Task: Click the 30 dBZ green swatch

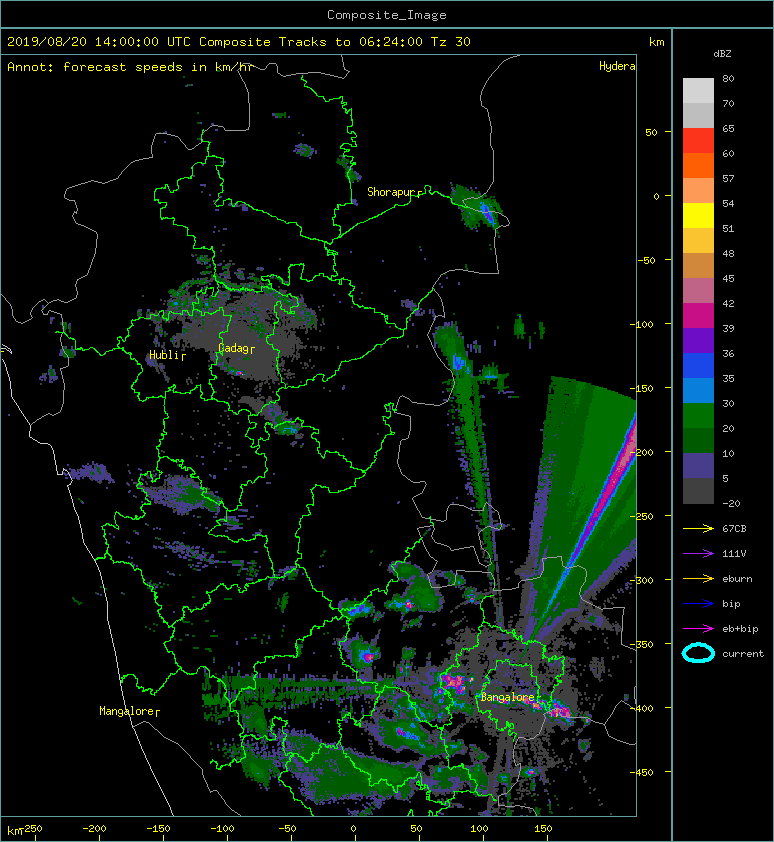Action: click(x=698, y=416)
